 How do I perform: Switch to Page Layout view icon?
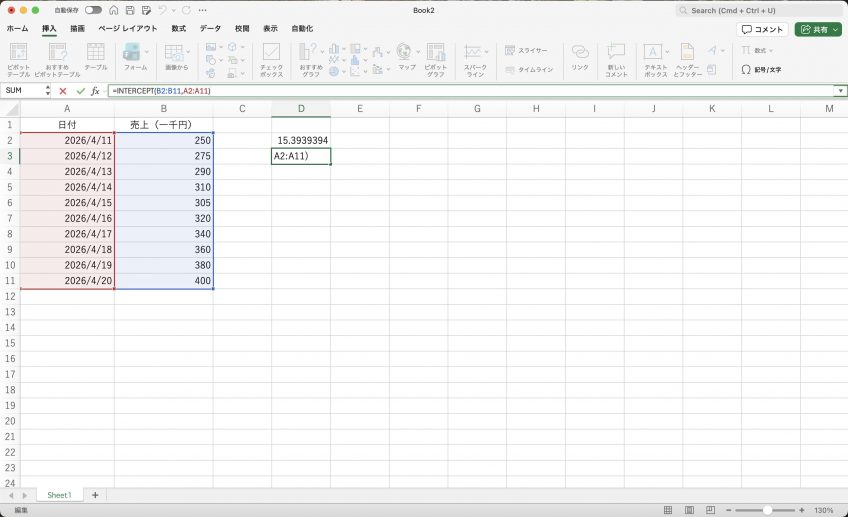(x=690, y=510)
